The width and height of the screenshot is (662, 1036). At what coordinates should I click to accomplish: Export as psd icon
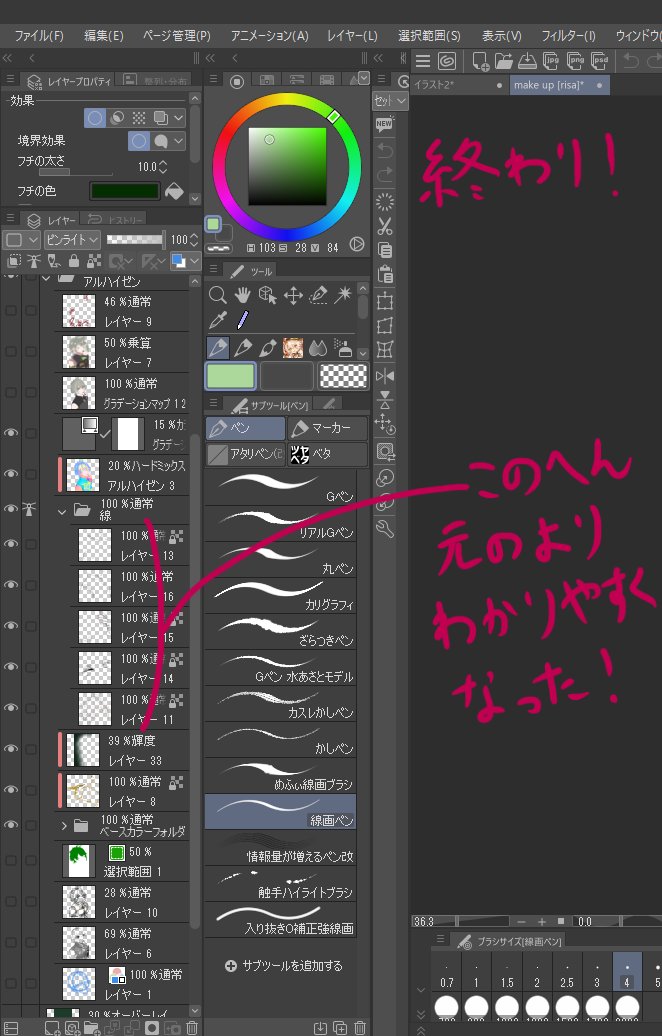click(x=600, y=61)
